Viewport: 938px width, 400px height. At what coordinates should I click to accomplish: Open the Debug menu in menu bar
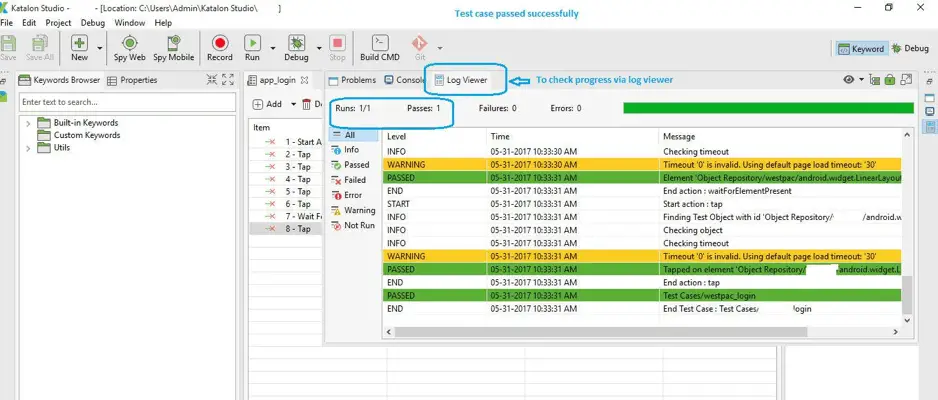point(93,23)
